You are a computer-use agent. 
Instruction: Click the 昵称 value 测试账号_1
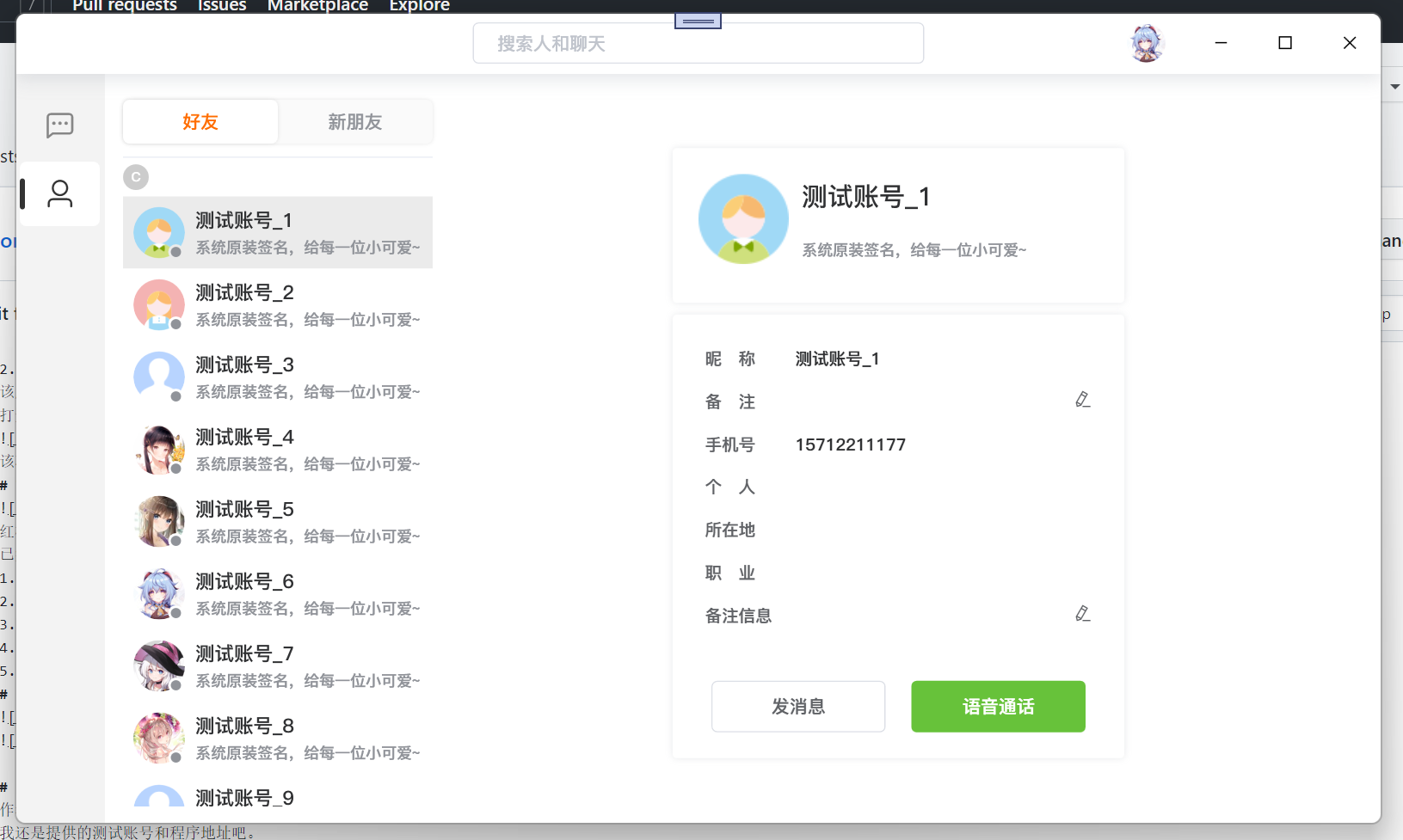[837, 359]
